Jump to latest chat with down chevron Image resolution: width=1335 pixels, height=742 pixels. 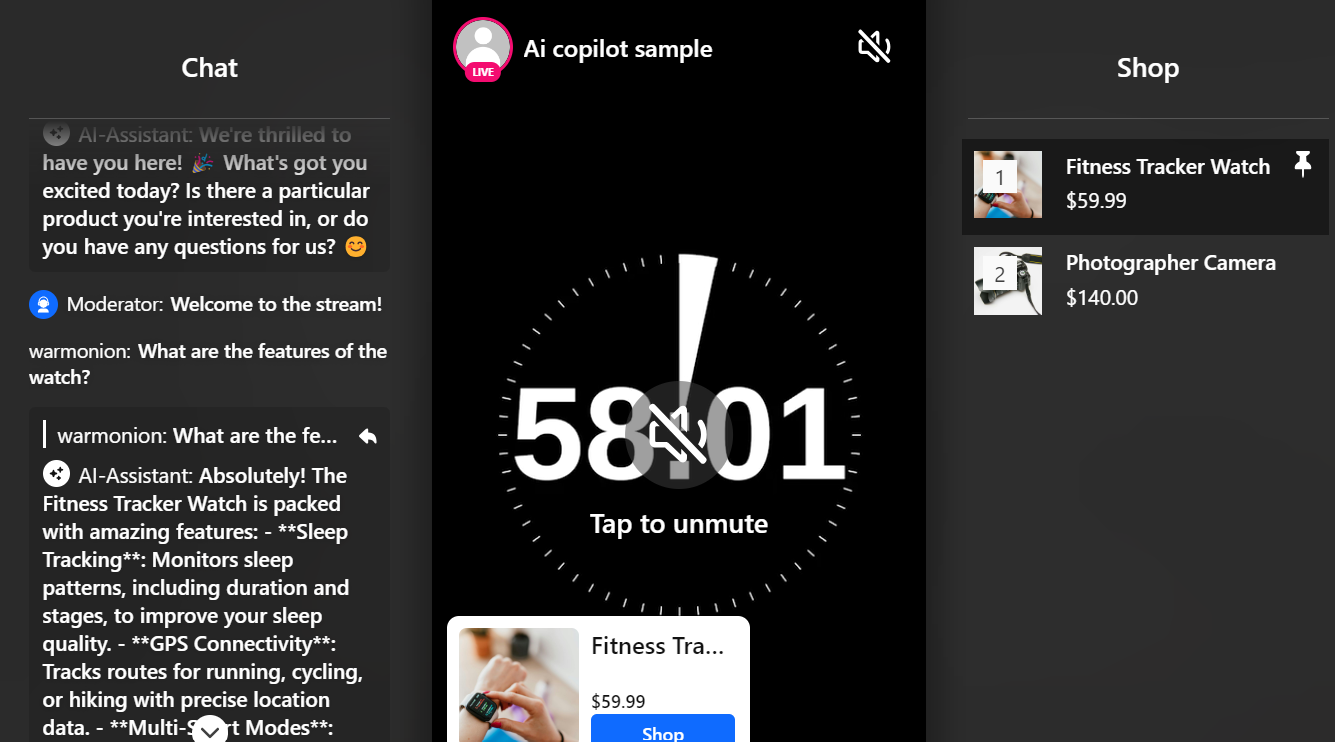click(x=210, y=730)
